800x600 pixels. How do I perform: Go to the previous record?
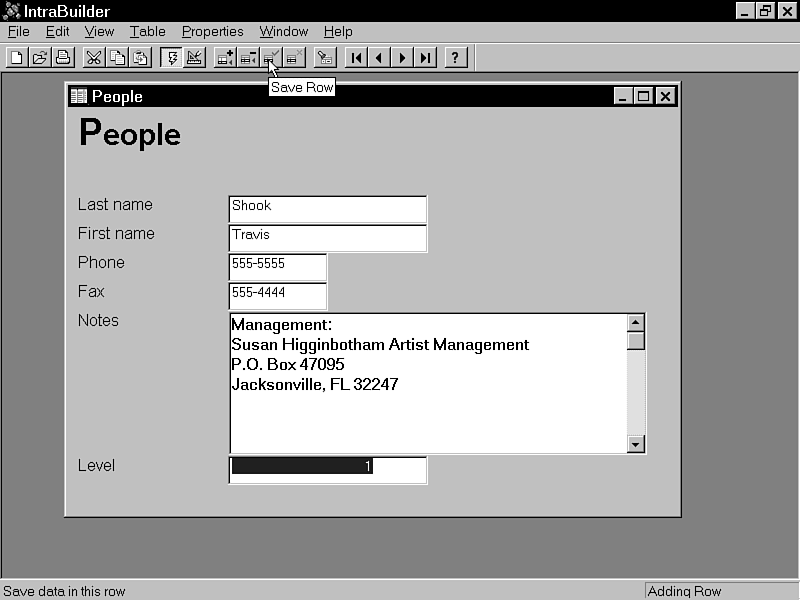click(x=378, y=57)
